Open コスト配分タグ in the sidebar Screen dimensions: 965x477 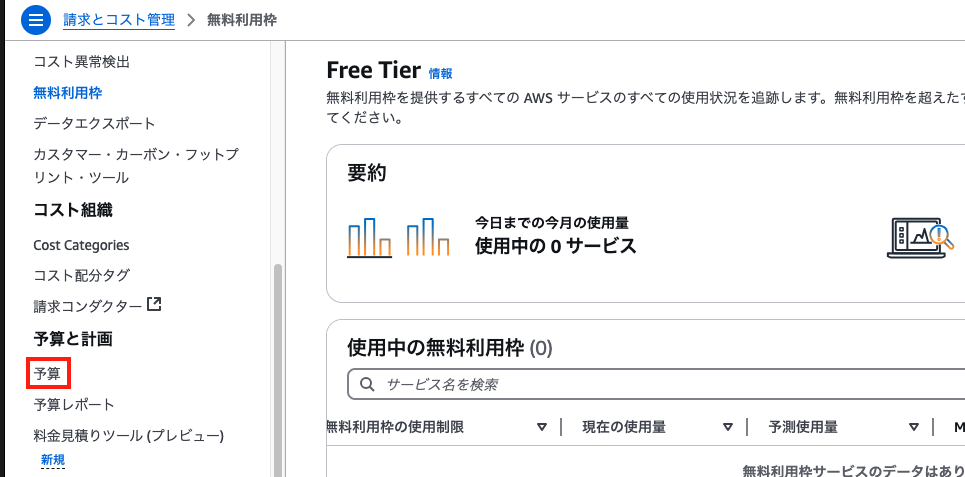coord(81,275)
